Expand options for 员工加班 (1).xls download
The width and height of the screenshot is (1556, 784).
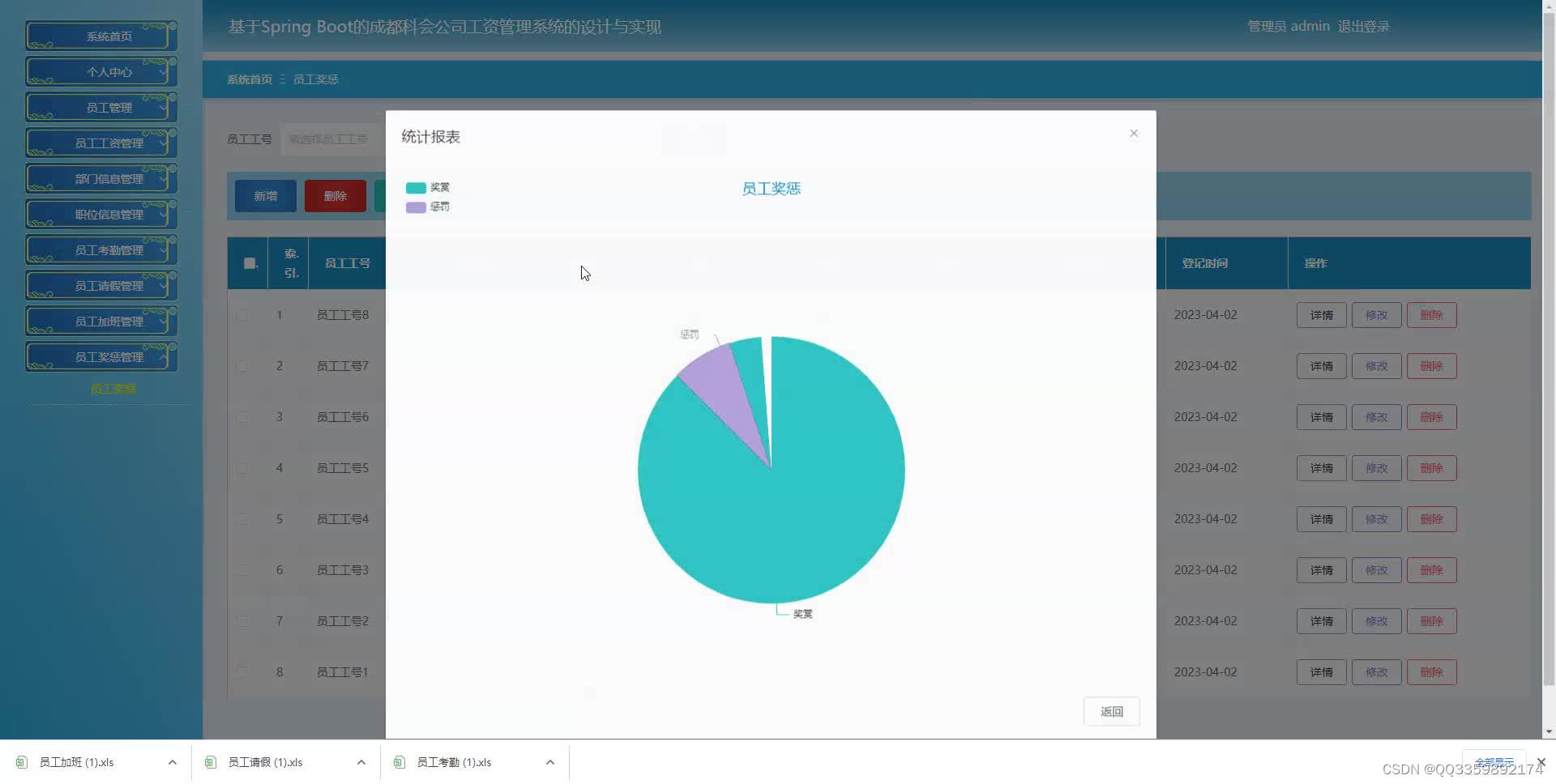(x=172, y=762)
